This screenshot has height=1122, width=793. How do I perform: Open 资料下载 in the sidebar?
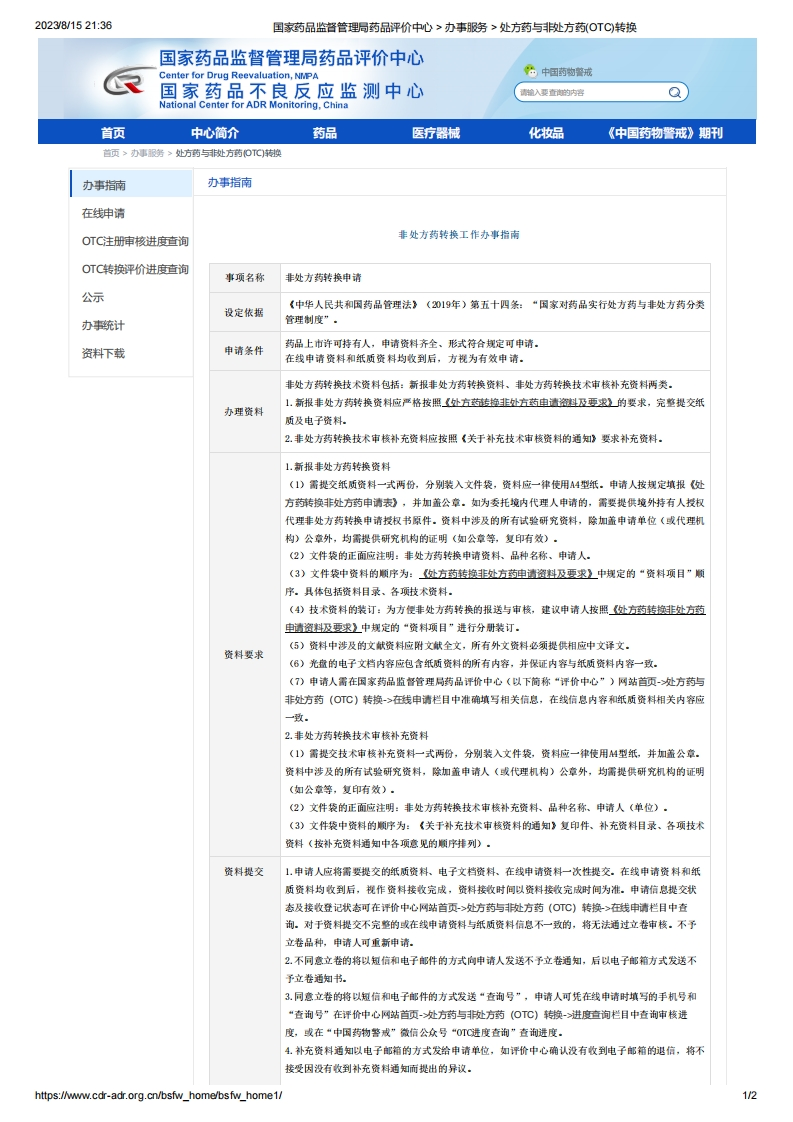(x=104, y=353)
